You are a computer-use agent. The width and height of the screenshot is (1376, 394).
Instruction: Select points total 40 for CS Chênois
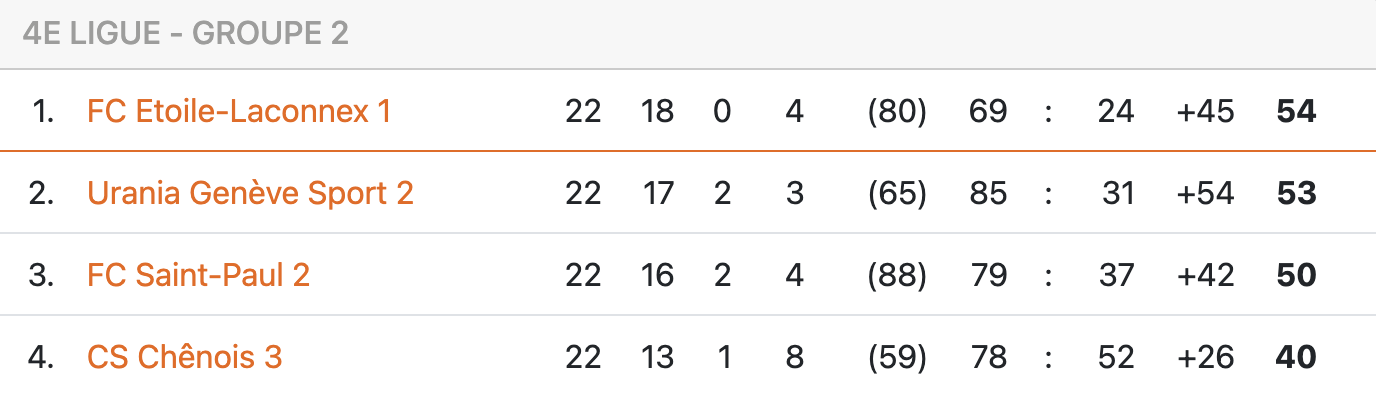1297,357
